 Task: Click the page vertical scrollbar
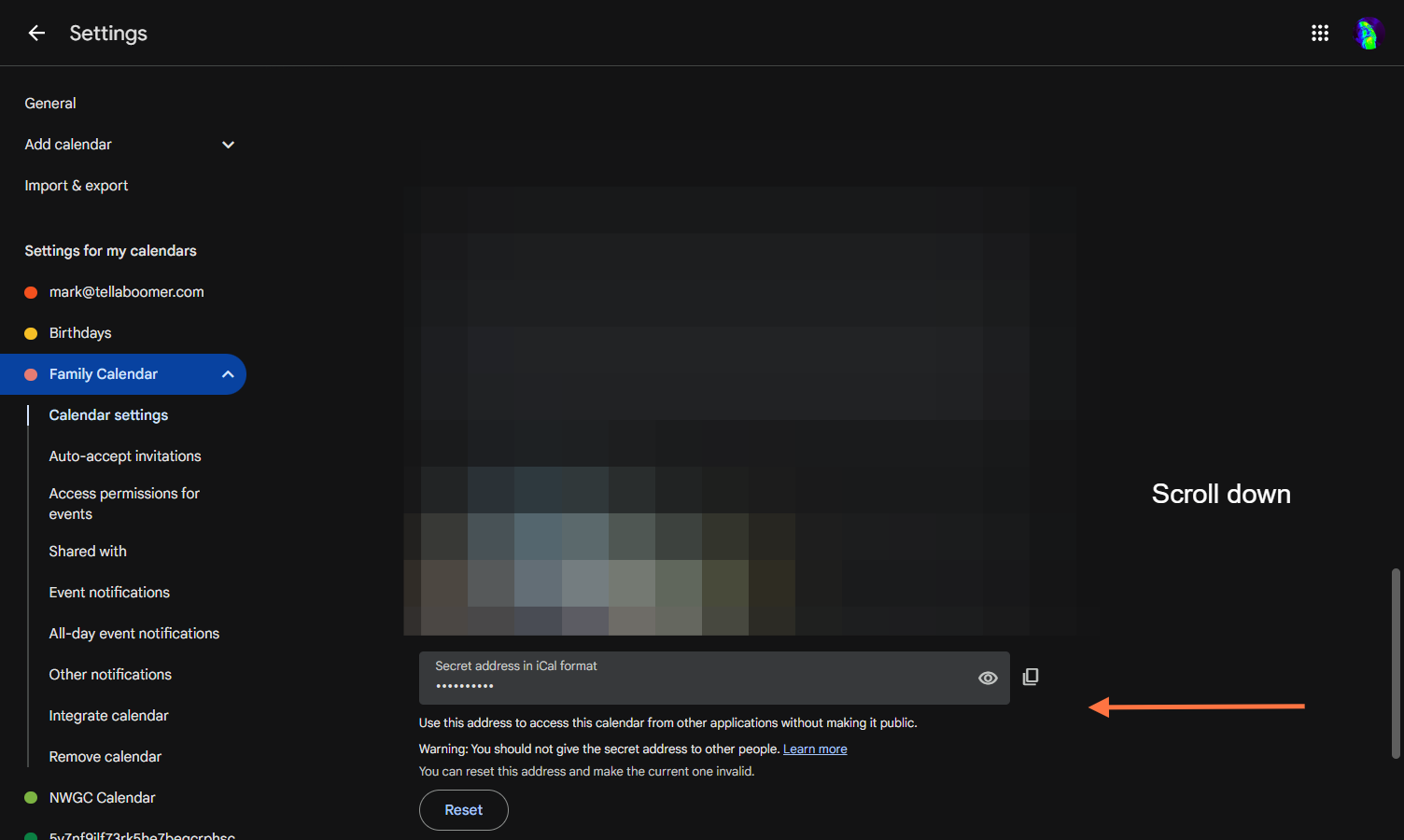tap(1396, 663)
